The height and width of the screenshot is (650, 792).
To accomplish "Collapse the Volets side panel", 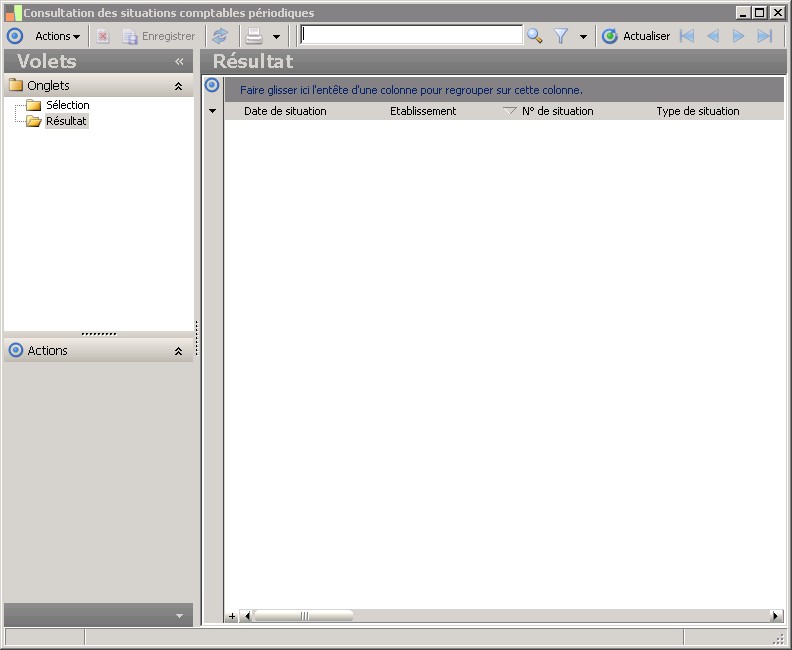I will [179, 62].
